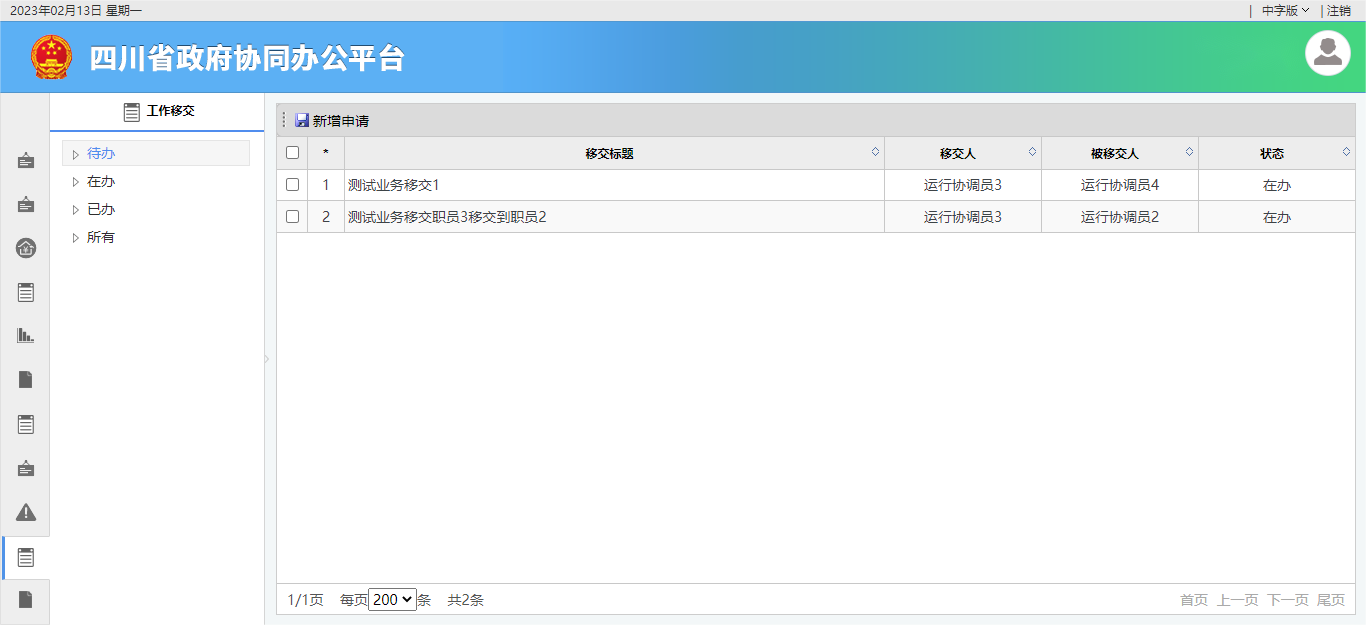Click the warning triangle sidebar icon

tap(26, 512)
